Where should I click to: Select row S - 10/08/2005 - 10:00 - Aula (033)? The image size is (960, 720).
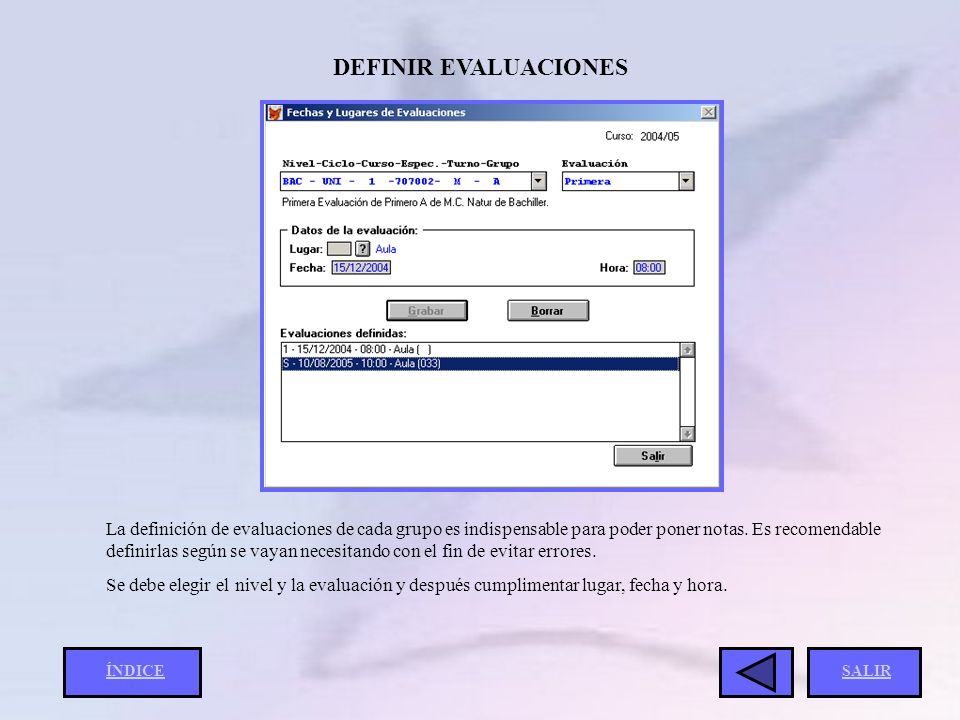tap(481, 364)
